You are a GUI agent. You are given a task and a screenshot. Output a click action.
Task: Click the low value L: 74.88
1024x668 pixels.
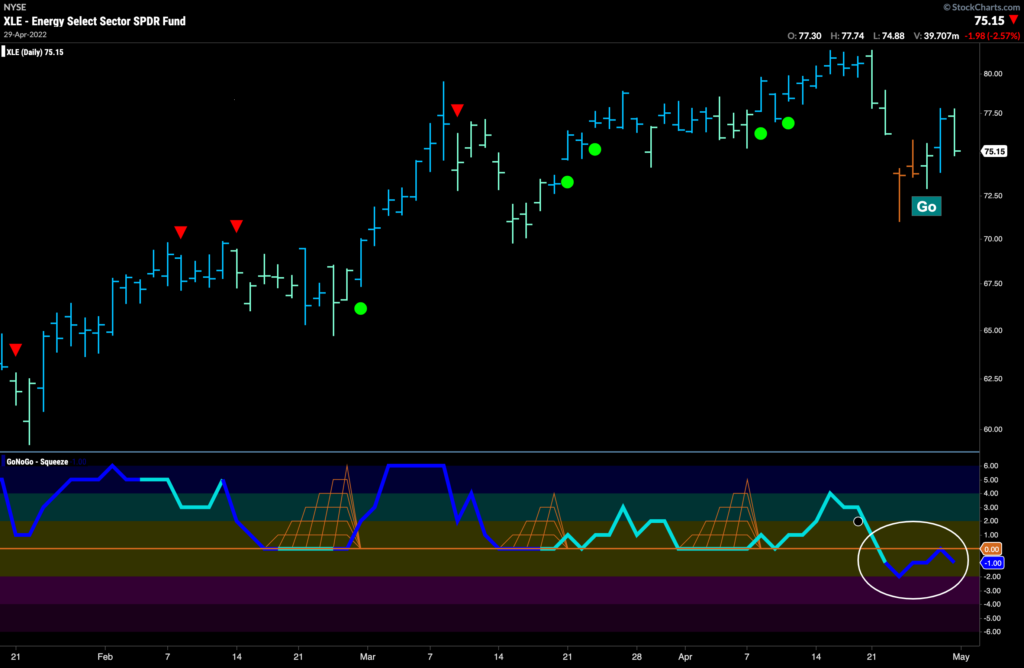tap(889, 36)
